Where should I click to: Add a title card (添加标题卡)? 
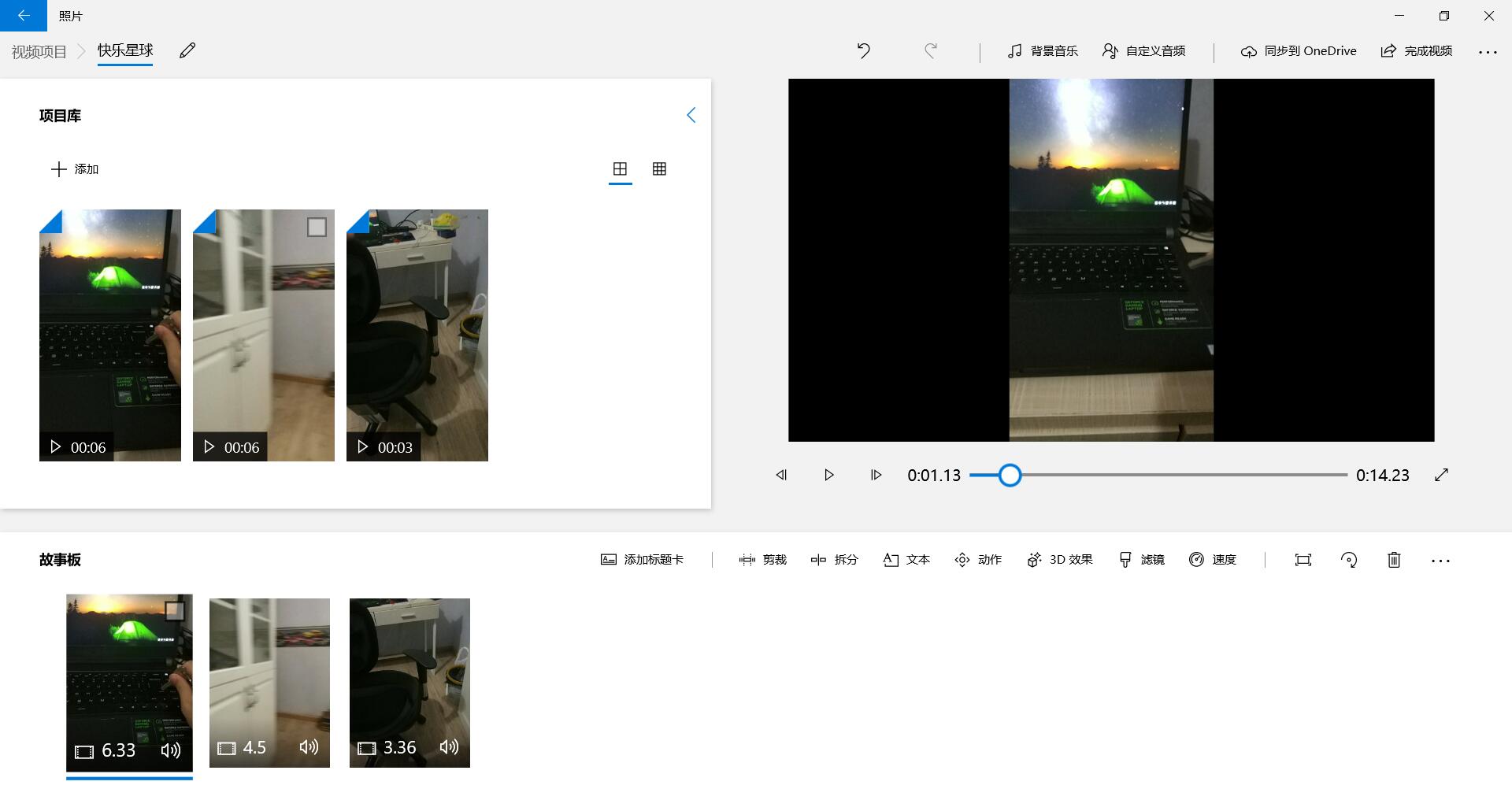pos(643,560)
